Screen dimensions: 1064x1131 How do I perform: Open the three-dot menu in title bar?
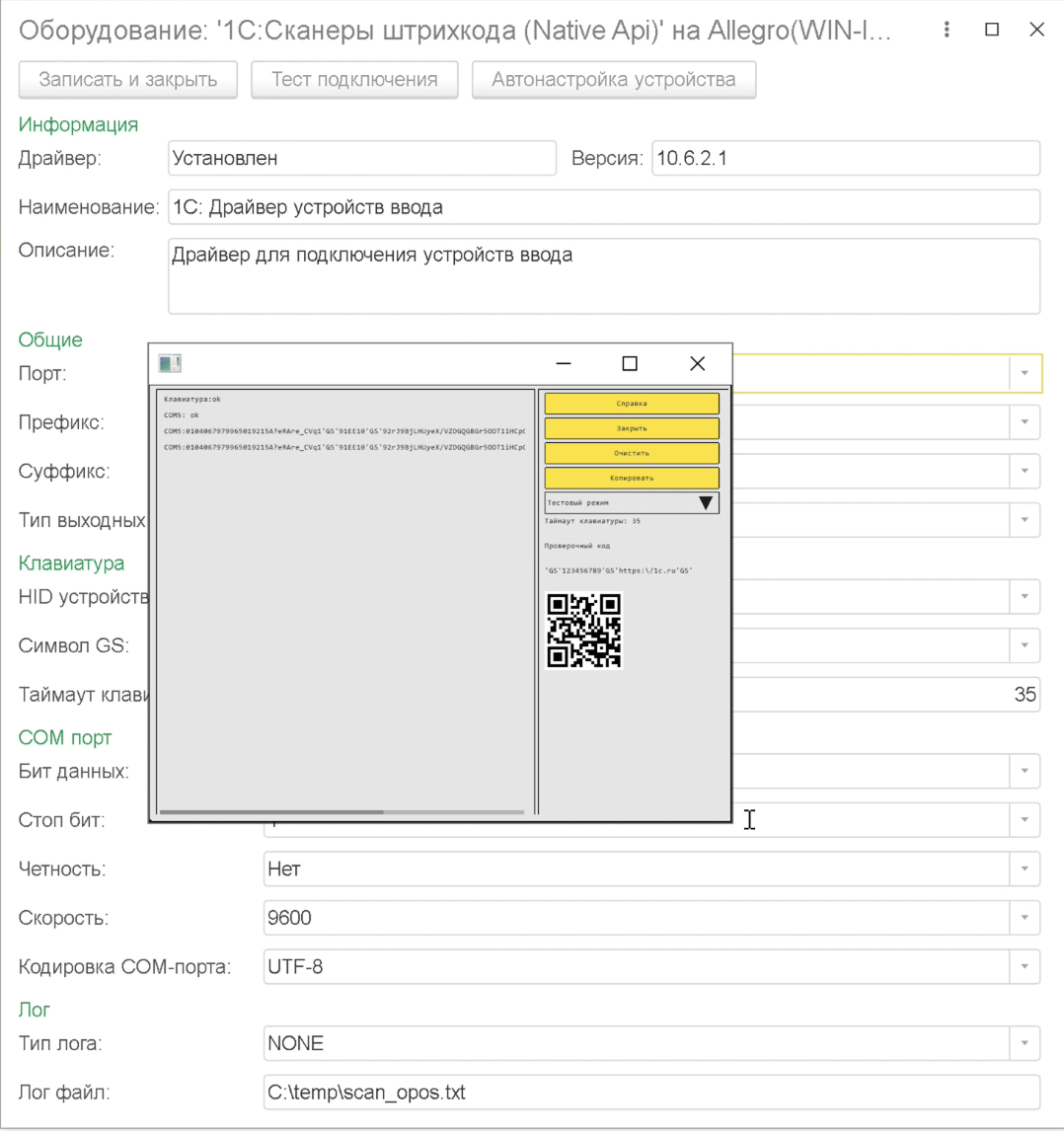947,30
